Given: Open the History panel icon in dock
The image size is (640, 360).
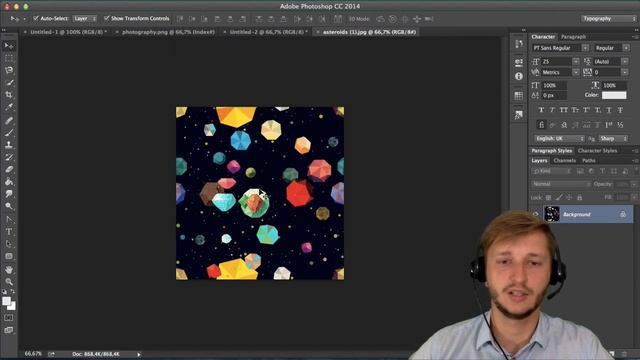Looking at the screenshot, I should click(519, 44).
